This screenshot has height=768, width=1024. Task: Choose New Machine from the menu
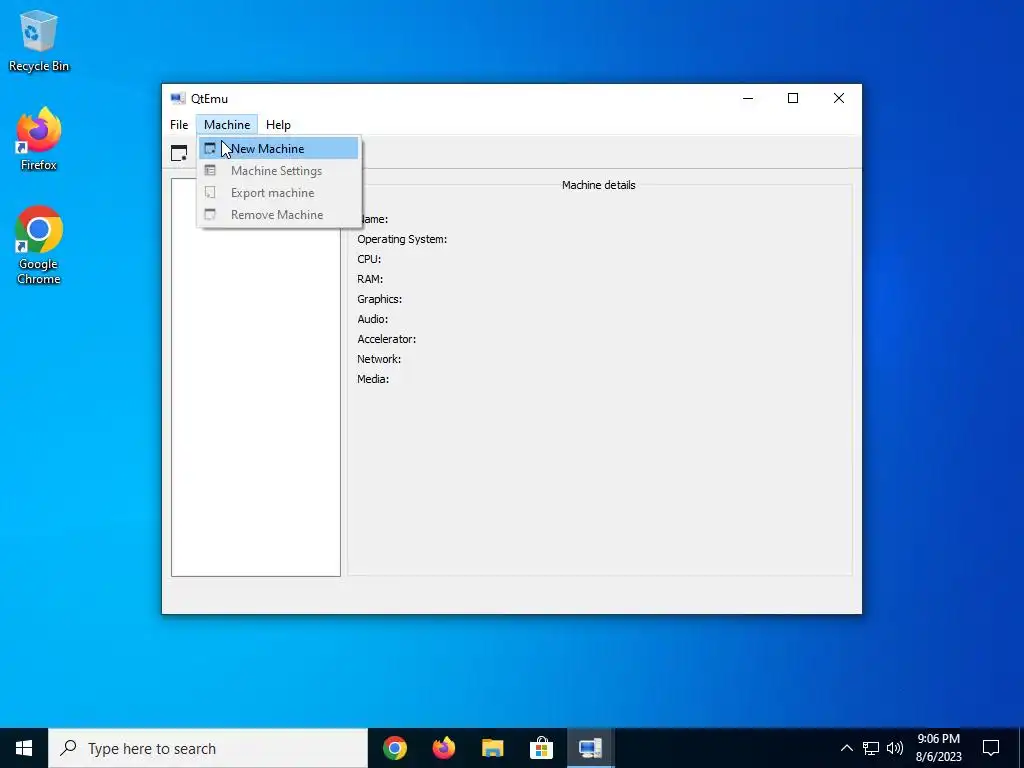279,149
